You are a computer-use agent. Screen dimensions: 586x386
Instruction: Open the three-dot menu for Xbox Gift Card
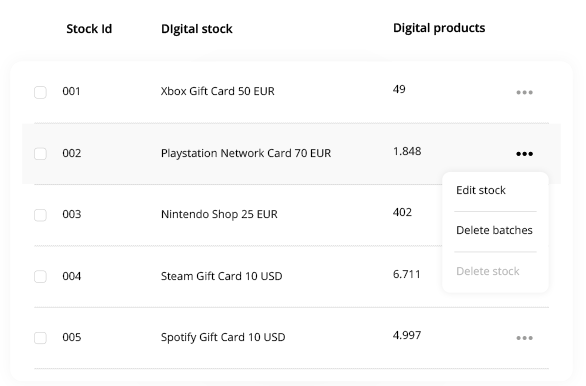[524, 92]
